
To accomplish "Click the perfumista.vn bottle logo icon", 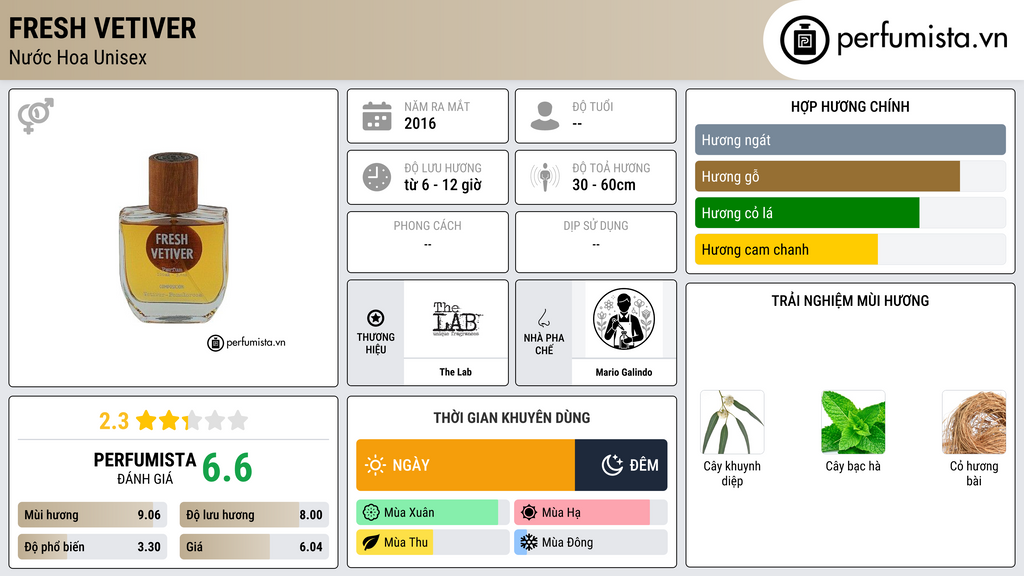I will (x=804, y=40).
